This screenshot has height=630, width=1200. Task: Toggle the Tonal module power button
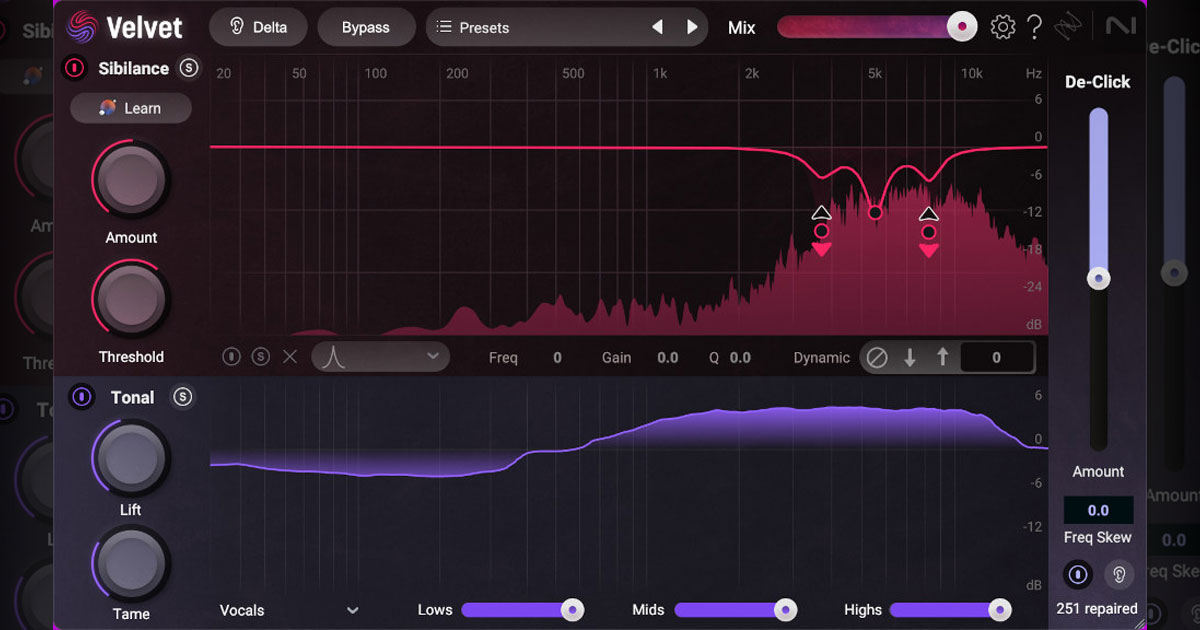(x=81, y=397)
